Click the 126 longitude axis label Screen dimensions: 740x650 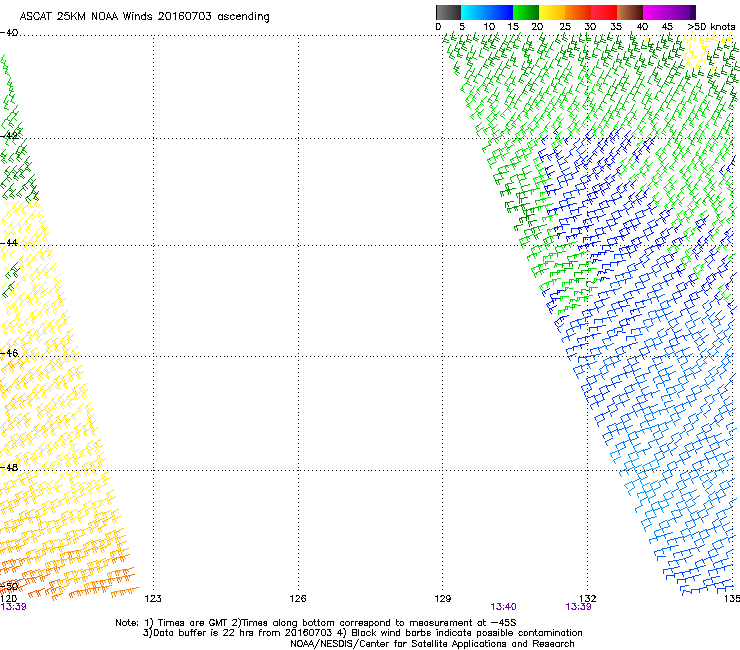(298, 599)
